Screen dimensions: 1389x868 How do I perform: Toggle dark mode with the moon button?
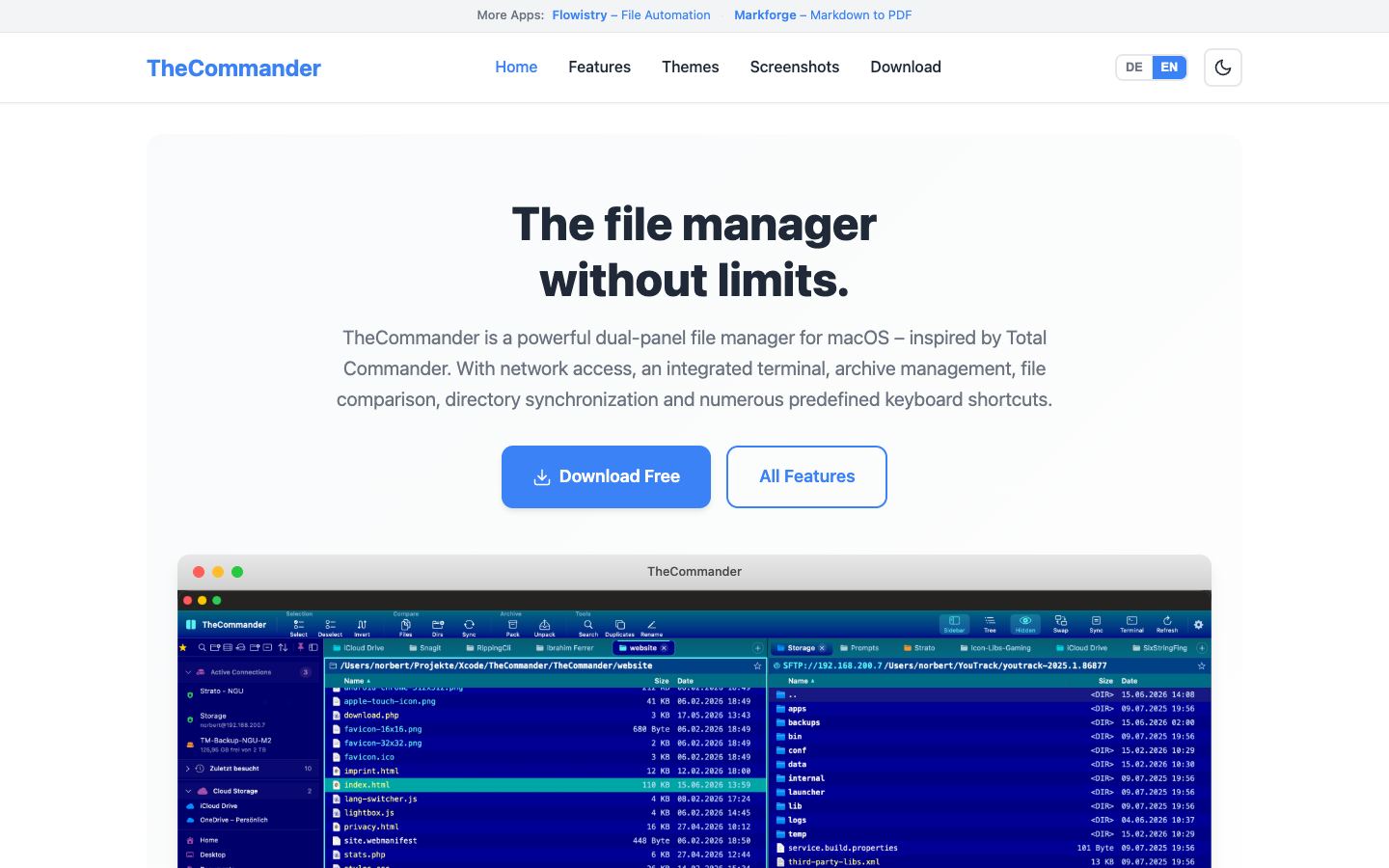point(1223,68)
